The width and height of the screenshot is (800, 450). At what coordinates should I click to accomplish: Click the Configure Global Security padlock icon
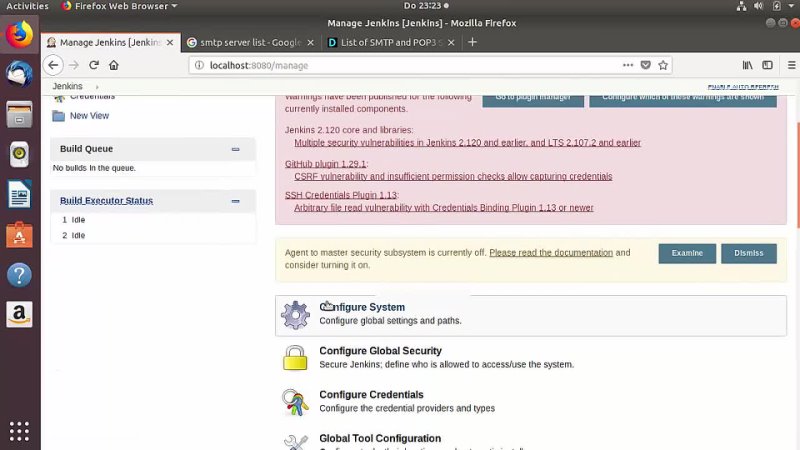pos(295,358)
